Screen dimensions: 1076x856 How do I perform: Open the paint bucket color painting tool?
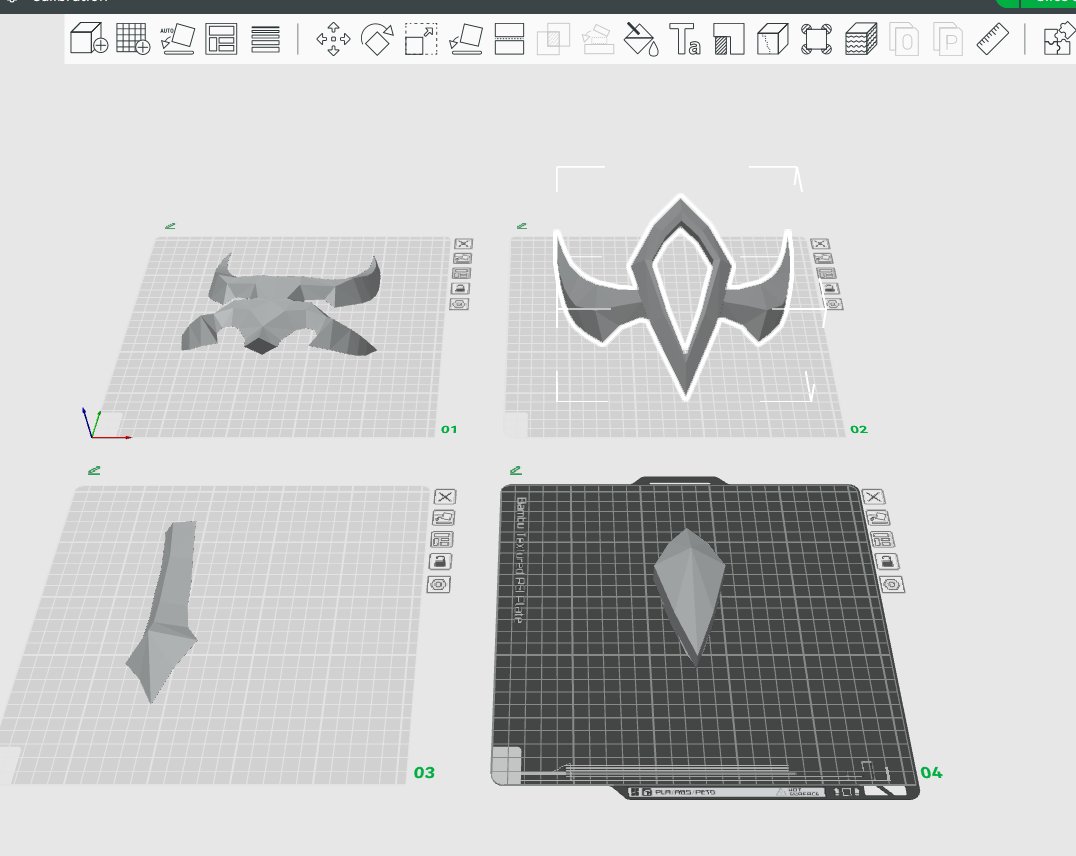pos(641,39)
